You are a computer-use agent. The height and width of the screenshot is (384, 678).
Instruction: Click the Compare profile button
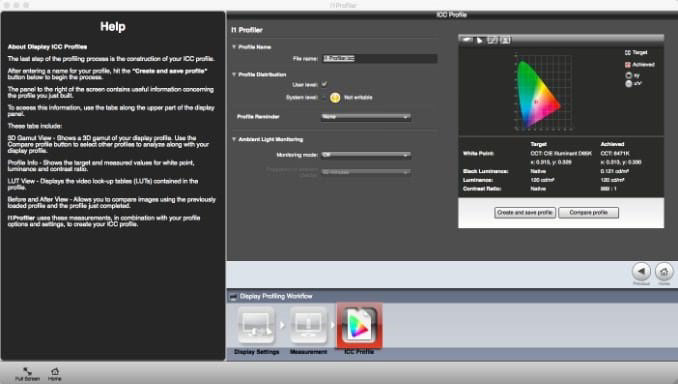(588, 212)
